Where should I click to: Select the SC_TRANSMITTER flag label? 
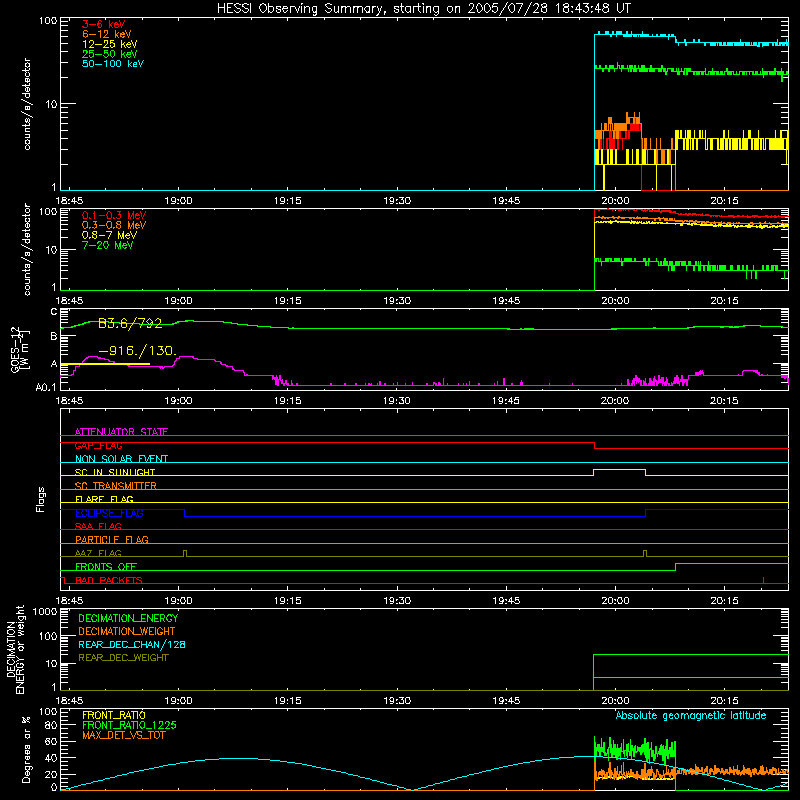pyautogui.click(x=116, y=486)
